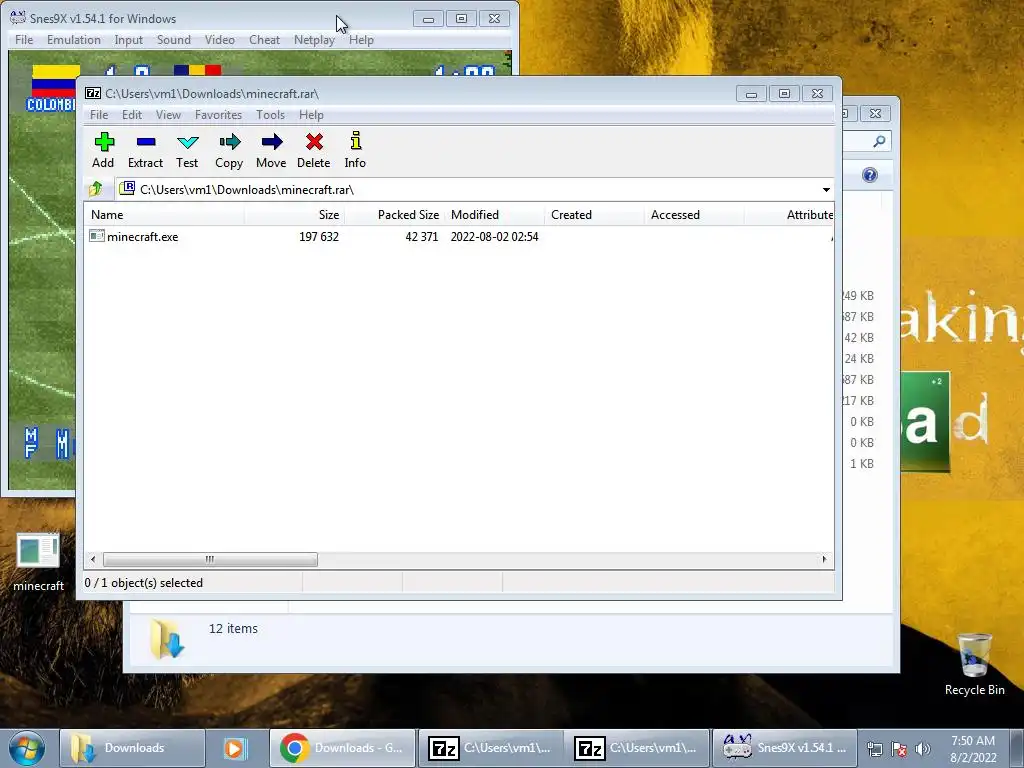The image size is (1024, 768).
Task: Click the Downloads folder icon in details pane
Action: pos(167,639)
